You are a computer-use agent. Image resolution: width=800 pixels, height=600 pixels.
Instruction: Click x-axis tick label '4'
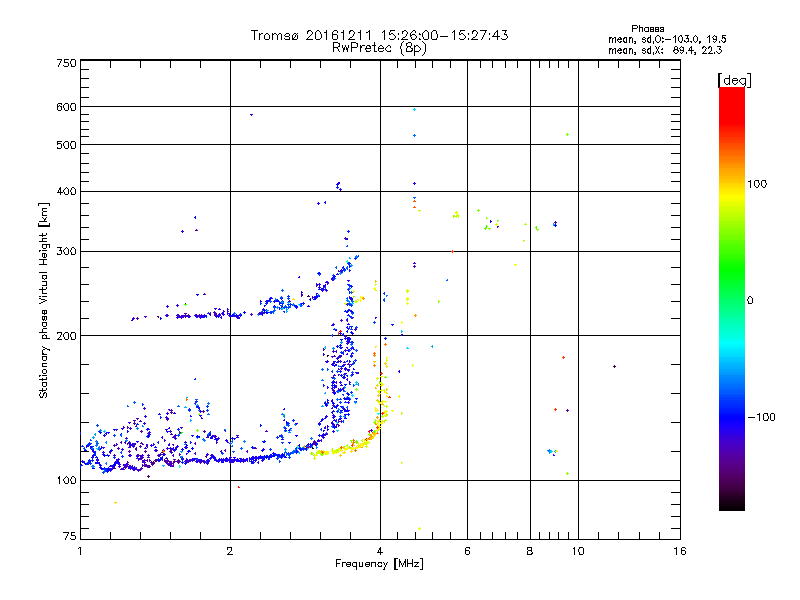380,551
